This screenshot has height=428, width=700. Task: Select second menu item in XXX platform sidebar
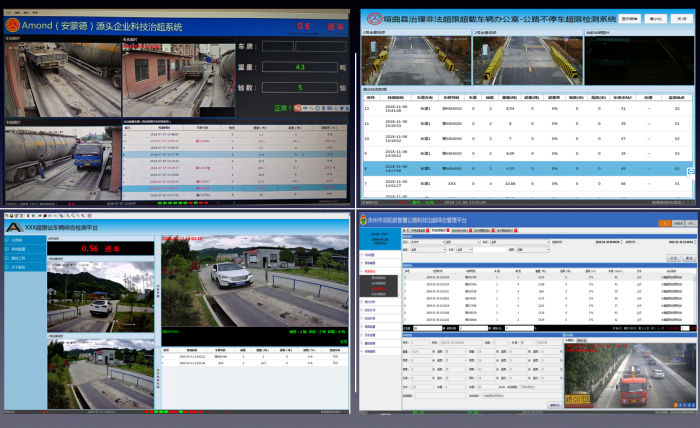pos(26,249)
